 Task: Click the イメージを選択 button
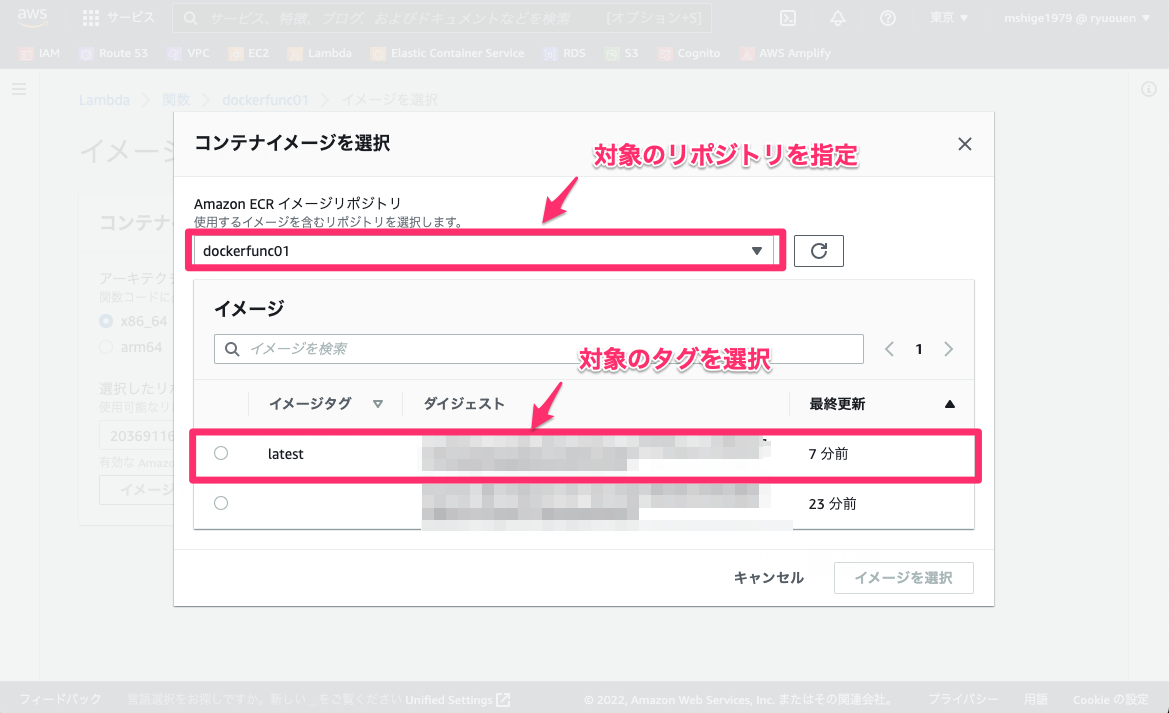(x=904, y=578)
